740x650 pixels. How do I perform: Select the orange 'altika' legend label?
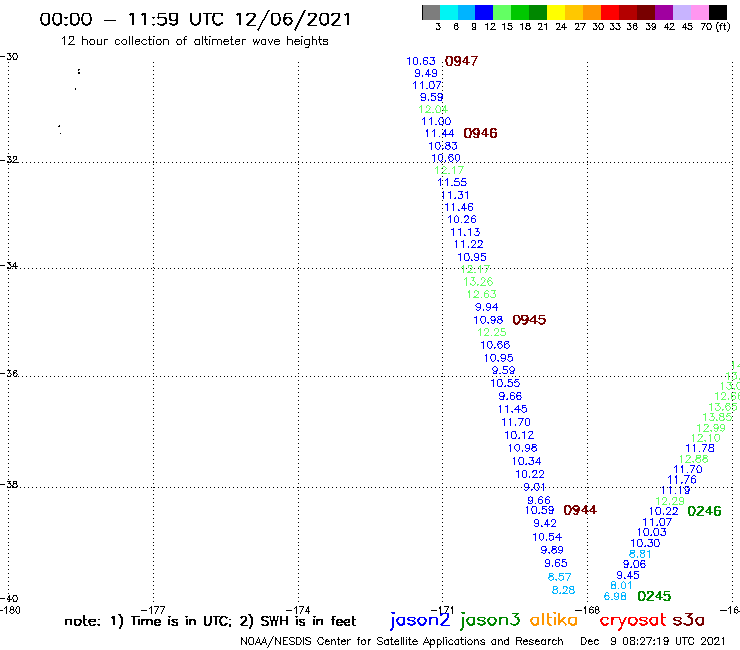(x=554, y=620)
